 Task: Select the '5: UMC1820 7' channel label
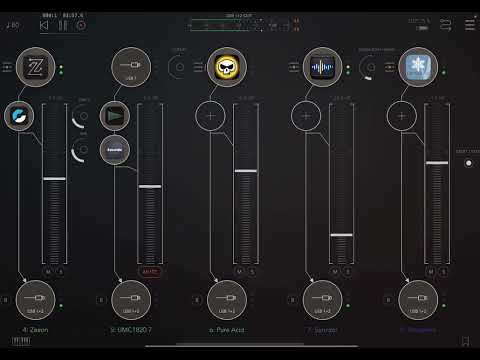click(x=131, y=330)
